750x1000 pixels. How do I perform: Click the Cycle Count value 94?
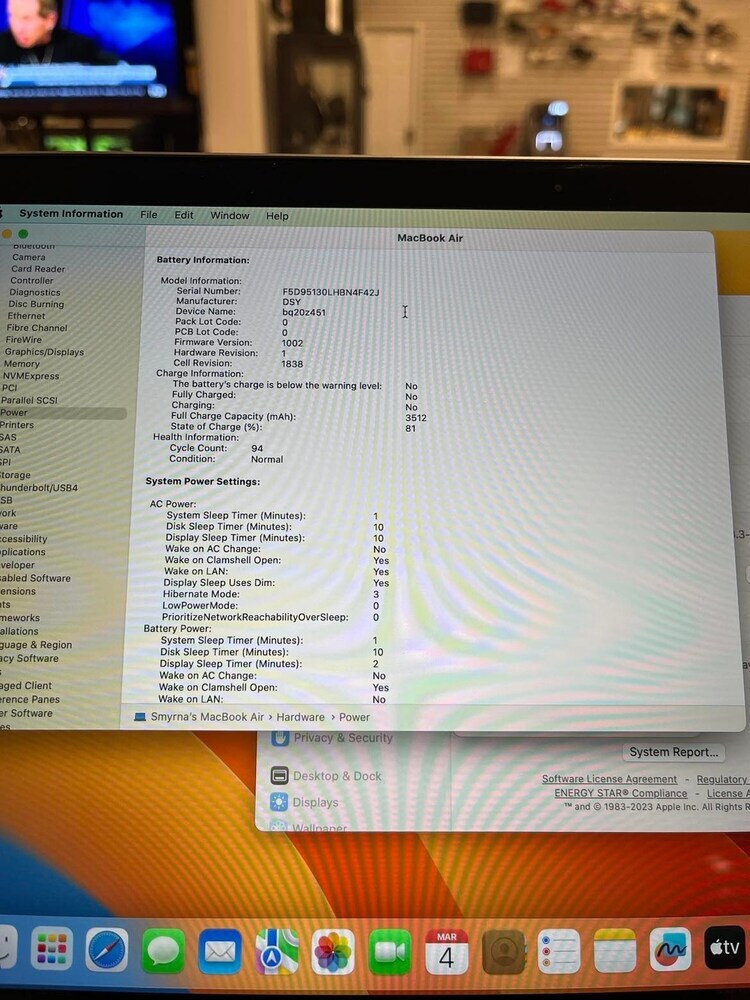coord(257,448)
